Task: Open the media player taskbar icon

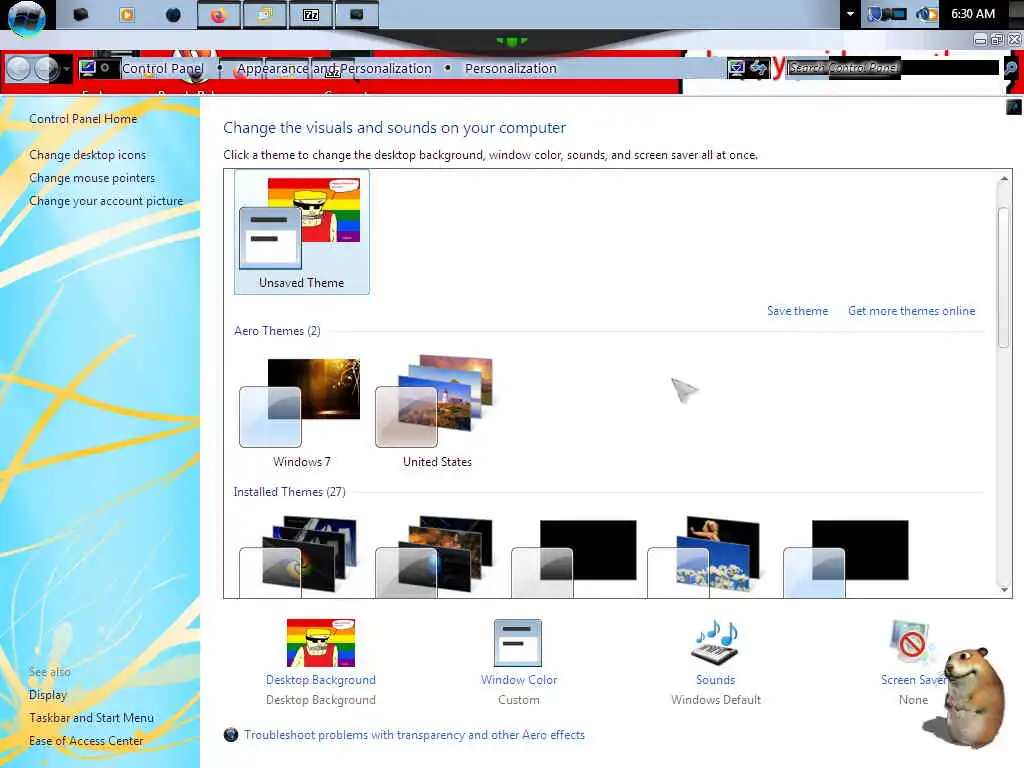Action: tap(127, 14)
